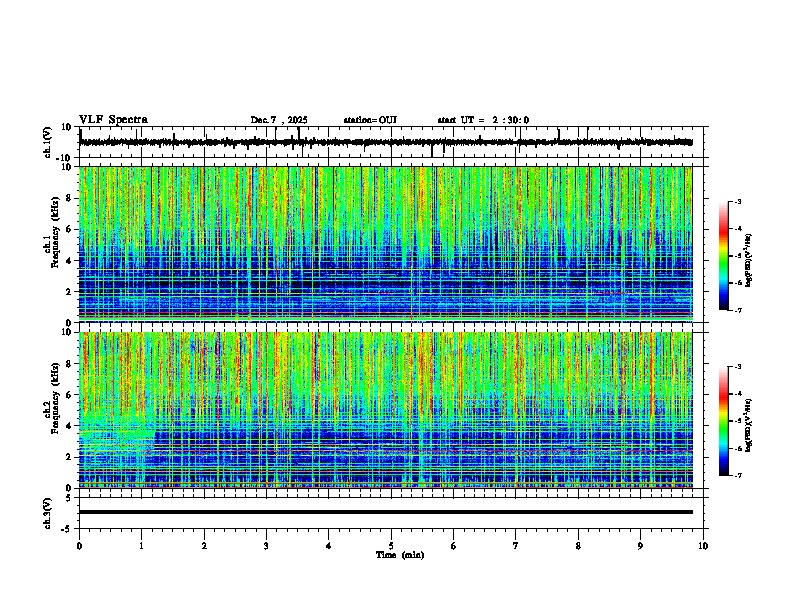Click the 'ch.3(V)' axis label
The height and width of the screenshot is (612, 792).
click(48, 513)
